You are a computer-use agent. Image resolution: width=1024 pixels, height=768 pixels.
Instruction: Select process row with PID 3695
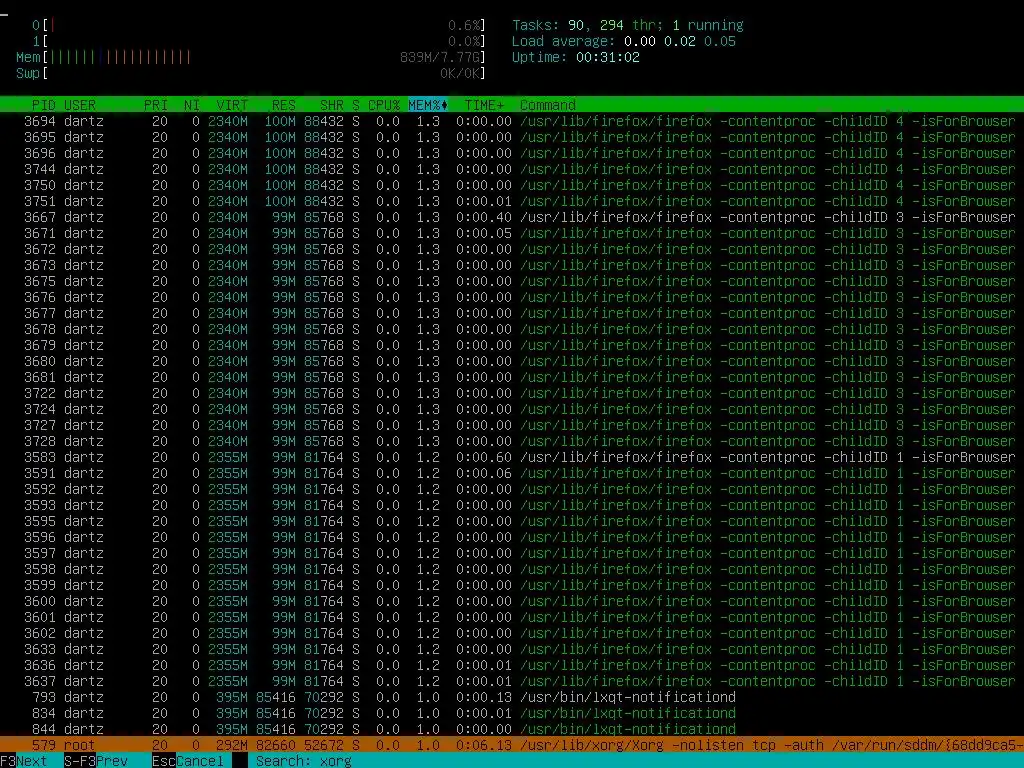512,137
